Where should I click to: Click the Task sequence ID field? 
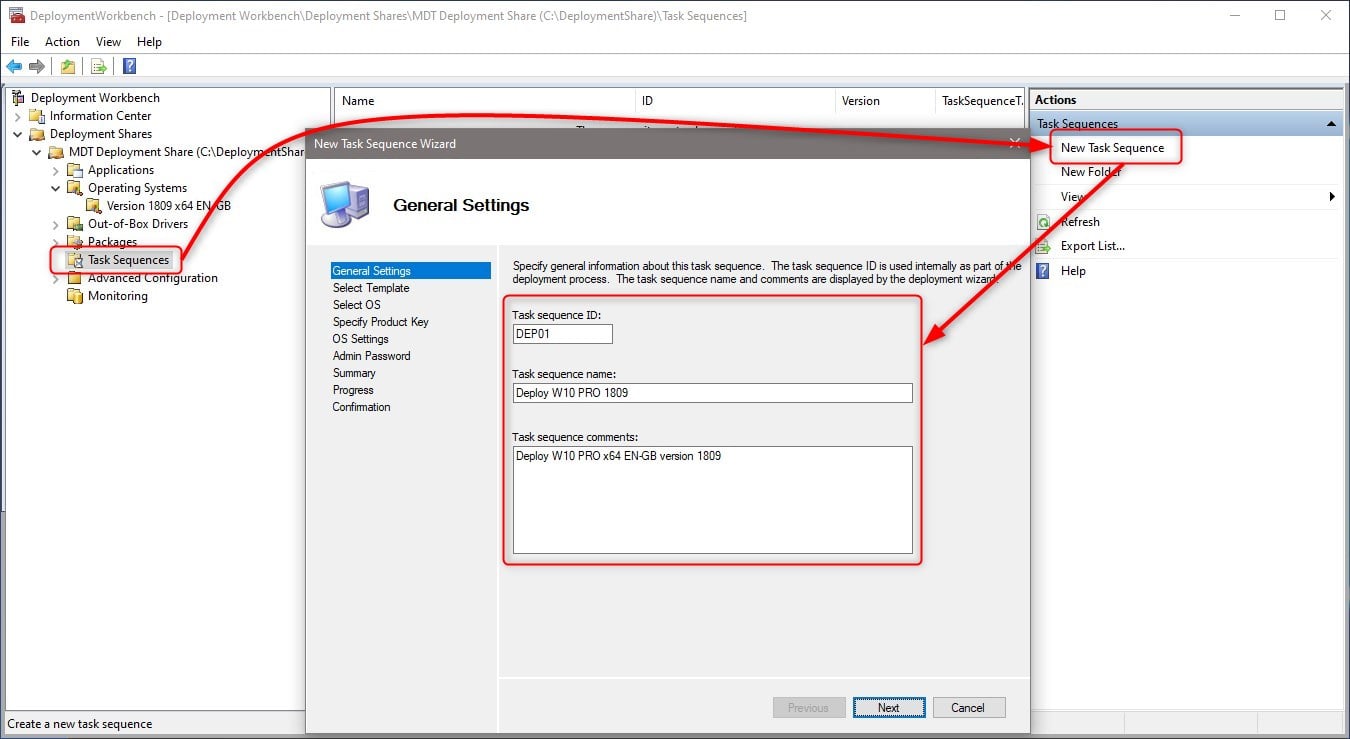(563, 335)
